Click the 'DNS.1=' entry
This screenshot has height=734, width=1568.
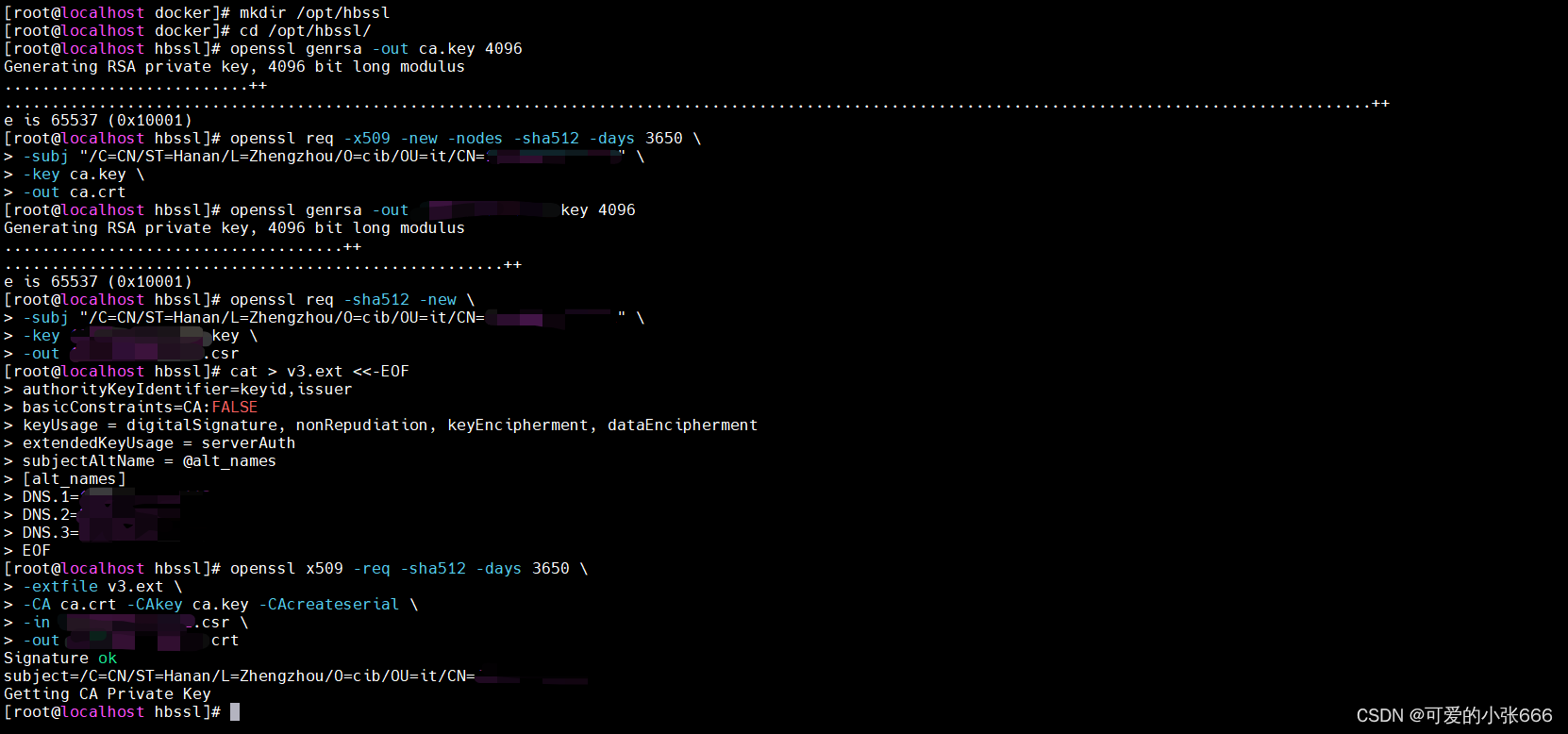click(51, 497)
